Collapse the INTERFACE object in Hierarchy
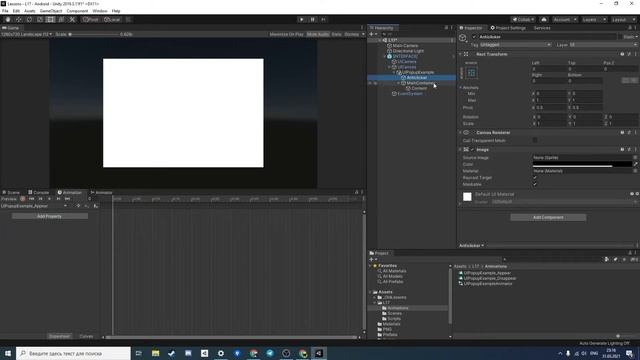 point(385,56)
